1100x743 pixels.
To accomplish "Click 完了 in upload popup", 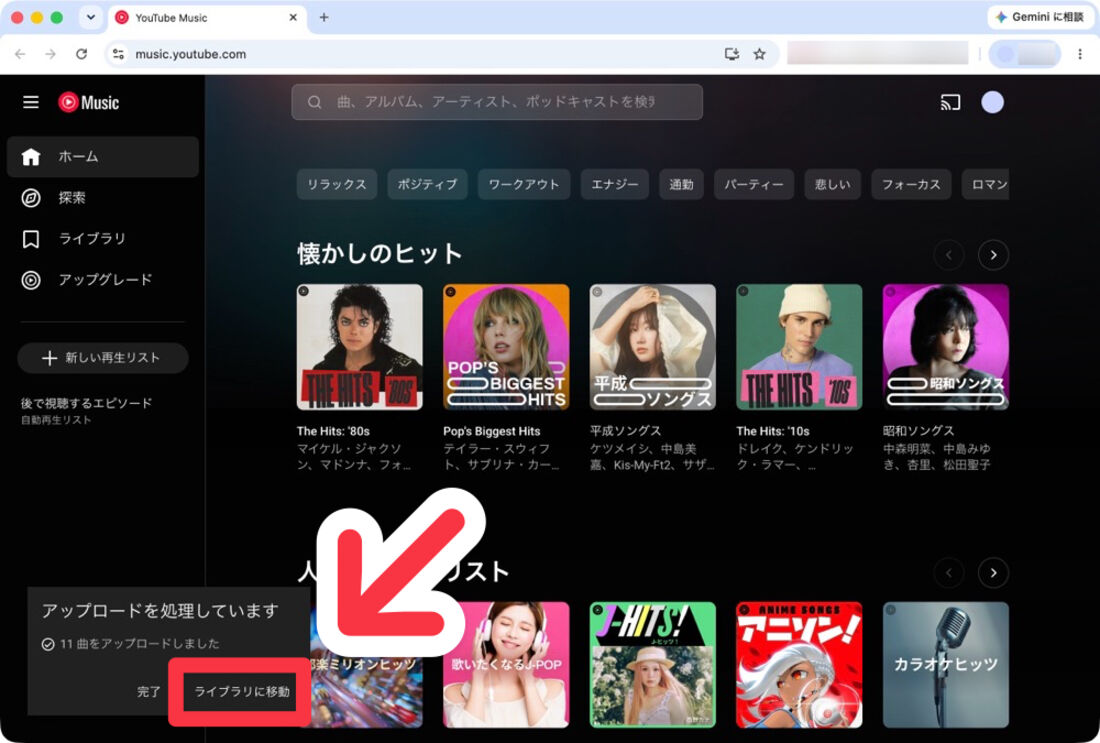I will pos(149,692).
